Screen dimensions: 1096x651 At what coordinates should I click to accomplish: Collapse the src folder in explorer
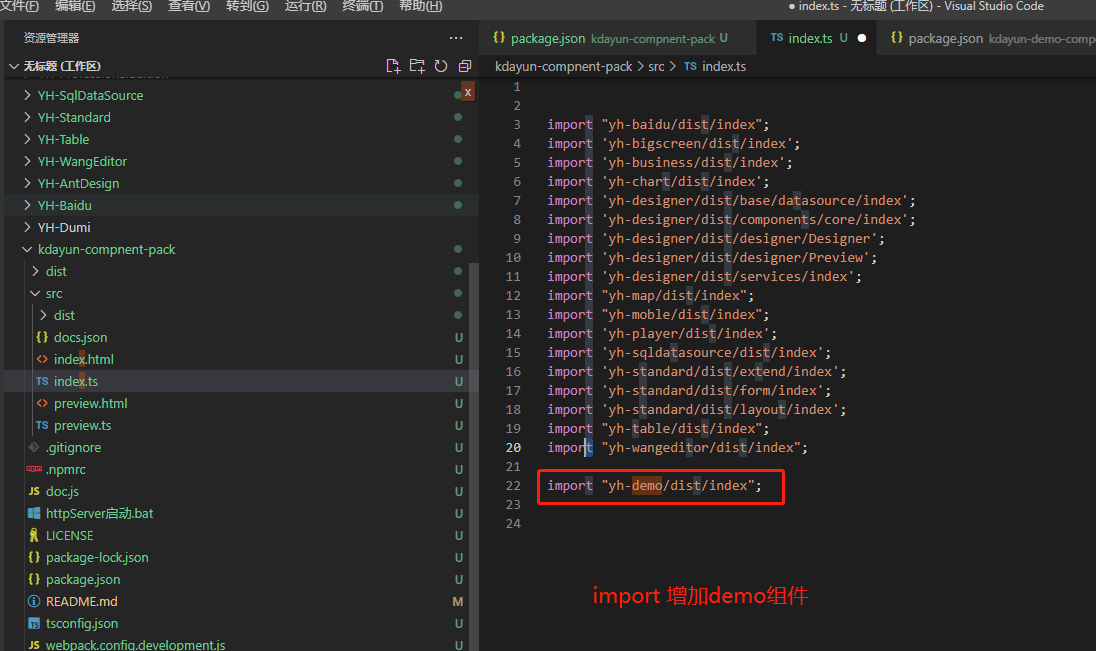tap(53, 293)
